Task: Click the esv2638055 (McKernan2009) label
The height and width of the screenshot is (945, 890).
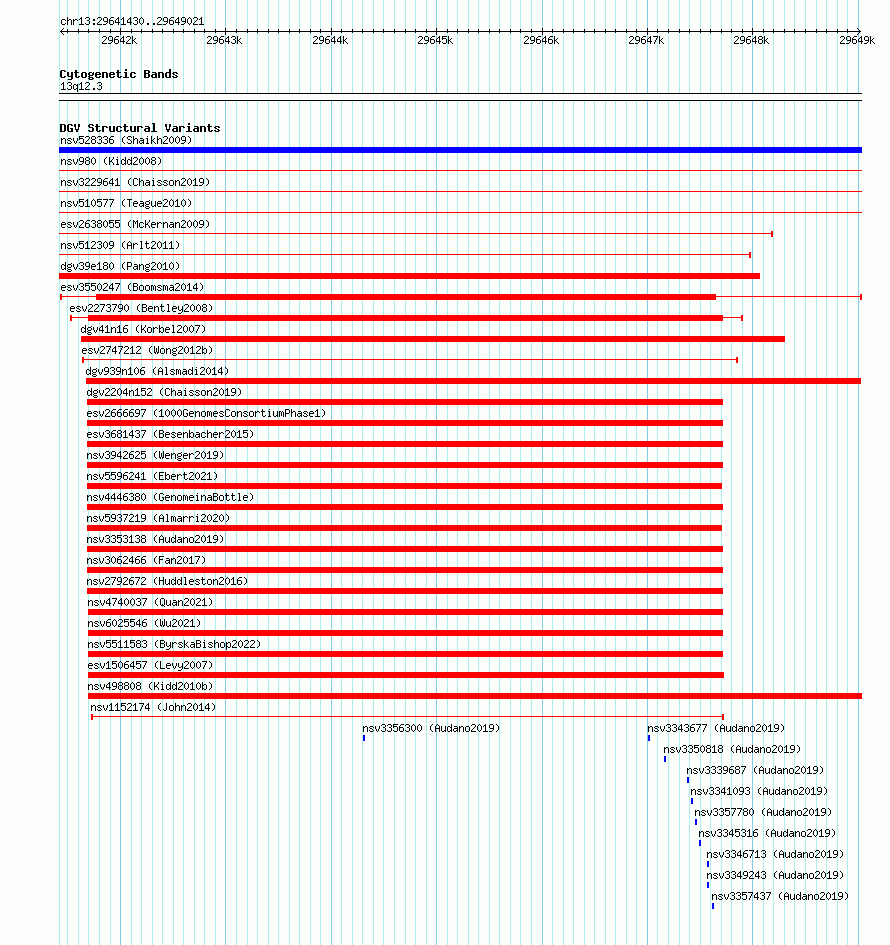Action: coord(135,224)
